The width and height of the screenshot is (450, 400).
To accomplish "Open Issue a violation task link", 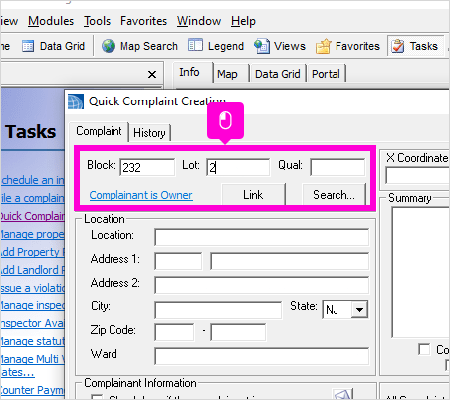I will (32, 288).
